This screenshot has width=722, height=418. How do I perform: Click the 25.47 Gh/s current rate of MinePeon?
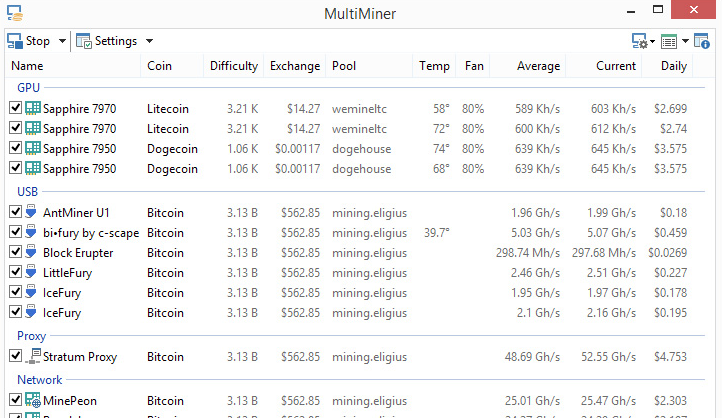coord(608,401)
